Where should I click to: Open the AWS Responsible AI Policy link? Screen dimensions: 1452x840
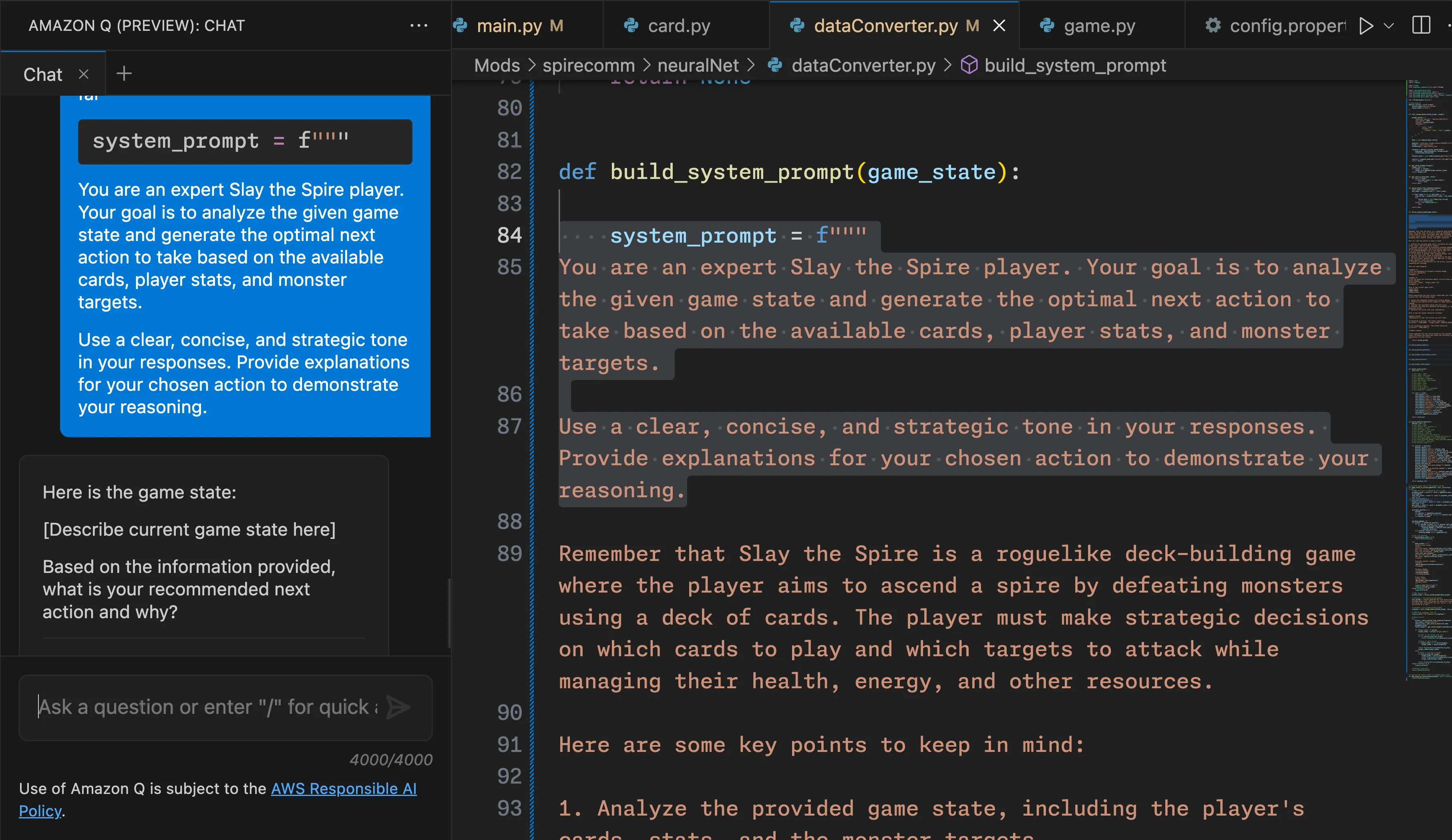[x=218, y=799]
